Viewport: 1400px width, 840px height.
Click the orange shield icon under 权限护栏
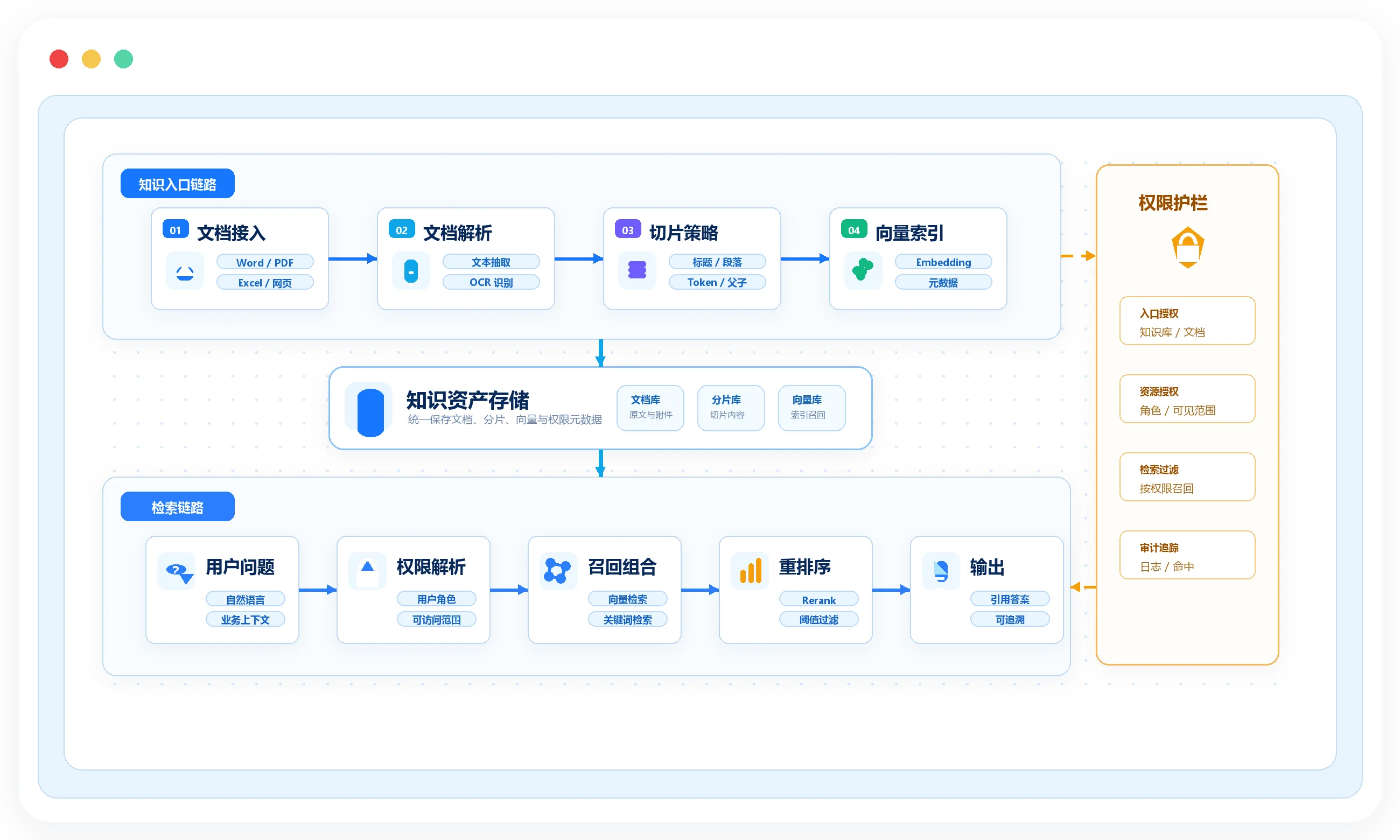pos(1187,247)
